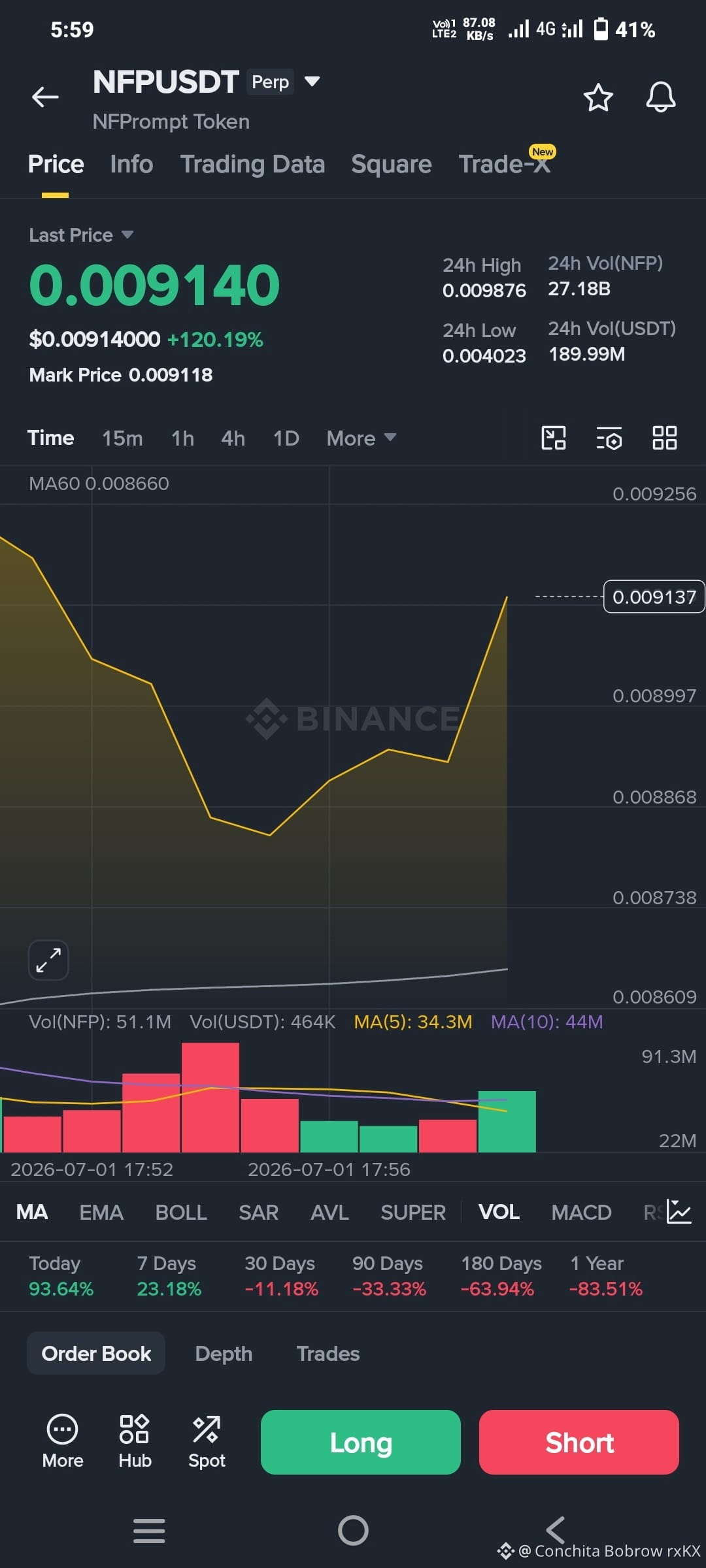Select the 1h interval
This screenshot has width=706, height=1568.
pos(182,438)
